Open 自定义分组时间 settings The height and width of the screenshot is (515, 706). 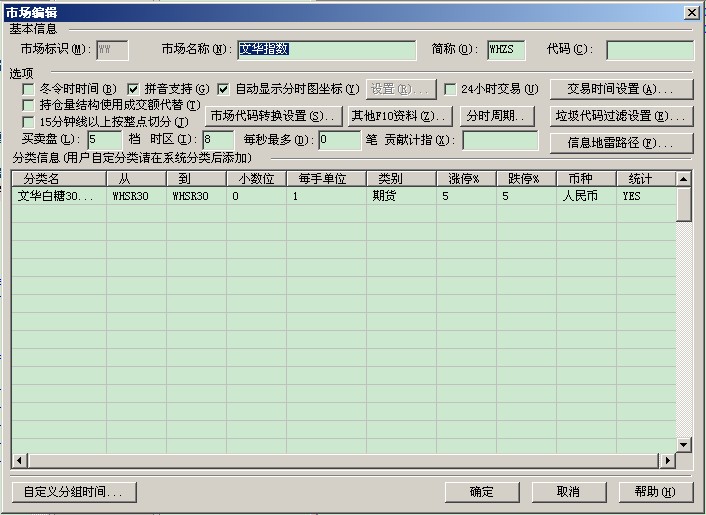click(x=73, y=492)
